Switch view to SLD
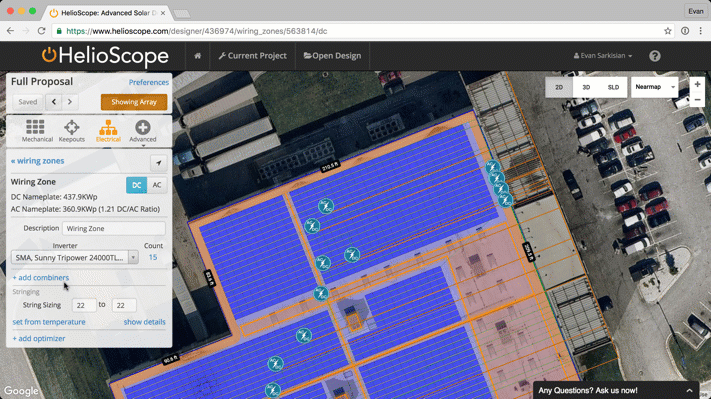 pyautogui.click(x=614, y=87)
